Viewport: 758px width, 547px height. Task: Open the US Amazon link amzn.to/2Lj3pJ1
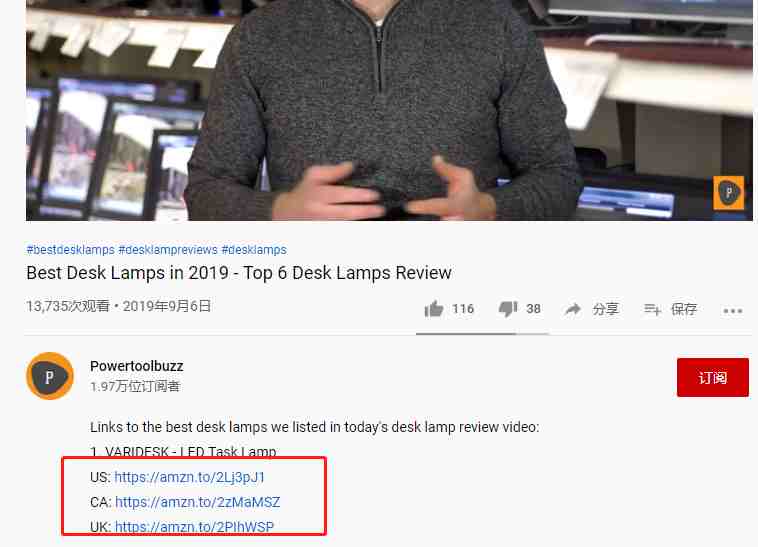click(190, 477)
